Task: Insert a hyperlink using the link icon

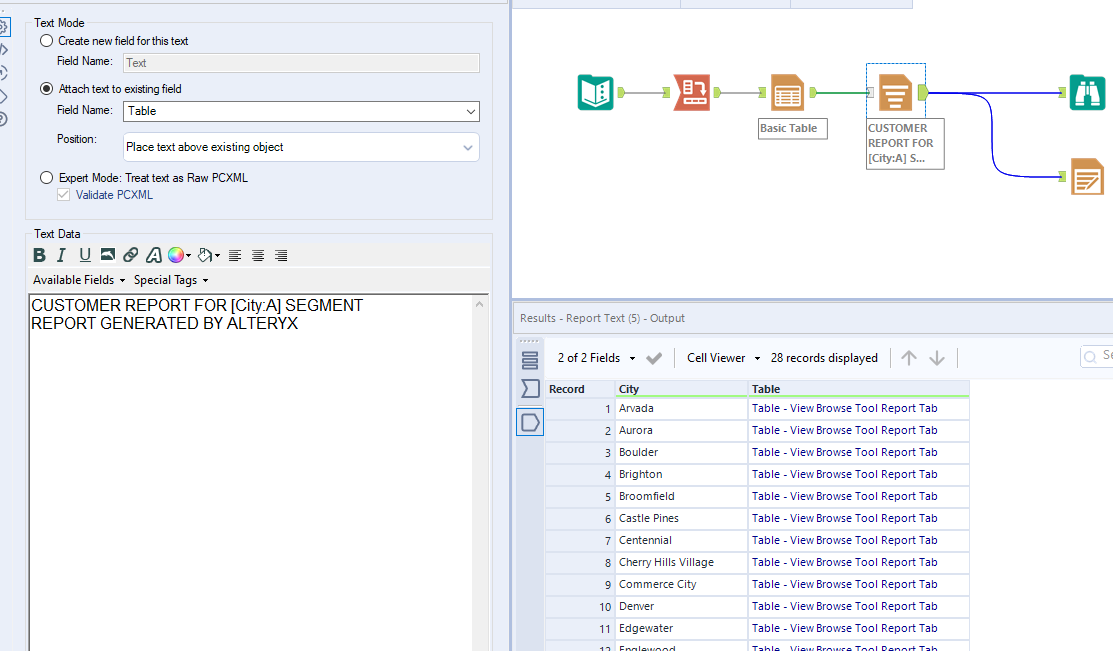Action: pos(130,255)
